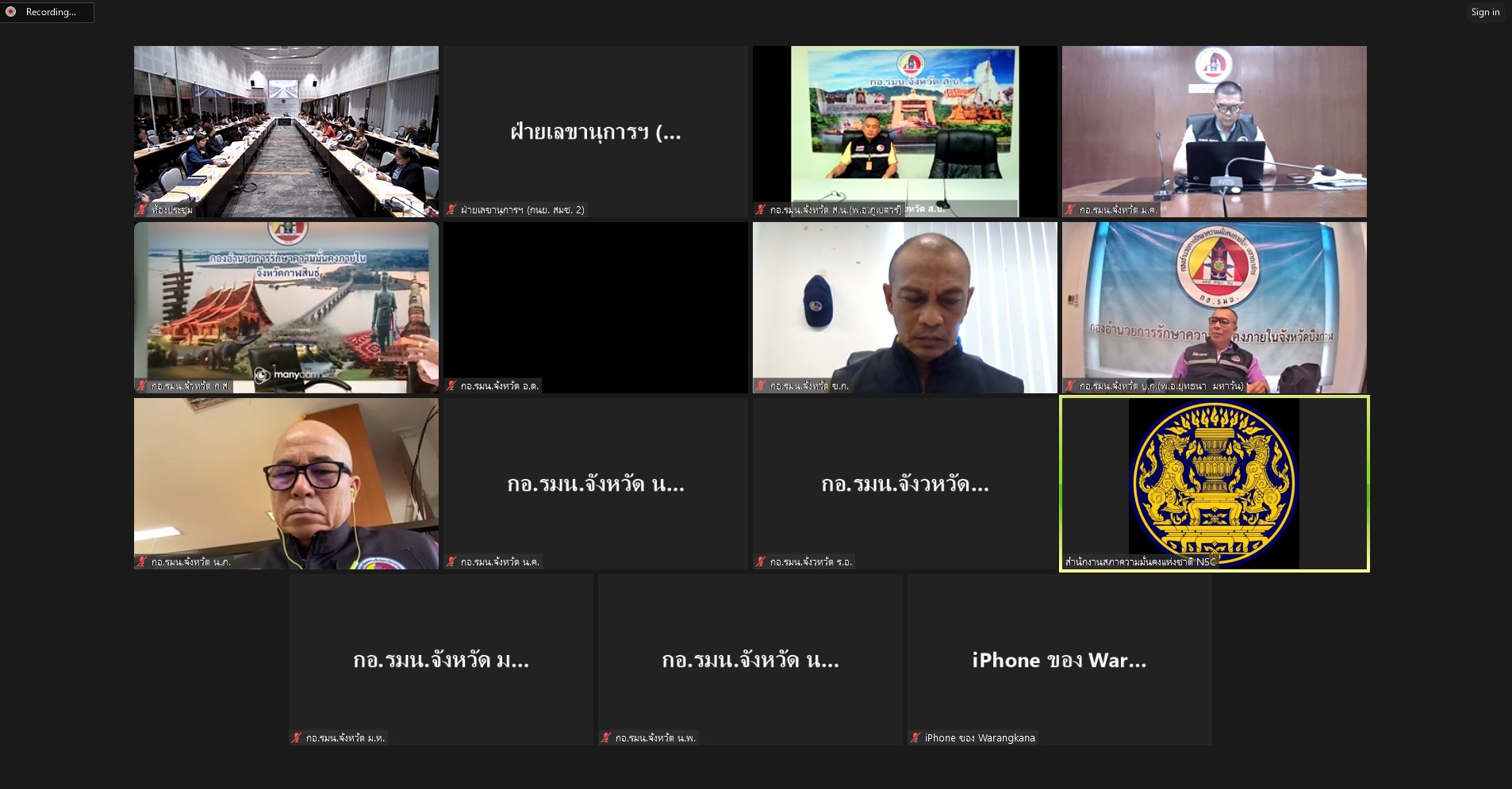Select the กอ.รมน.จังหวัด ข.ก. participant video
1512x789 pixels.
click(904, 306)
